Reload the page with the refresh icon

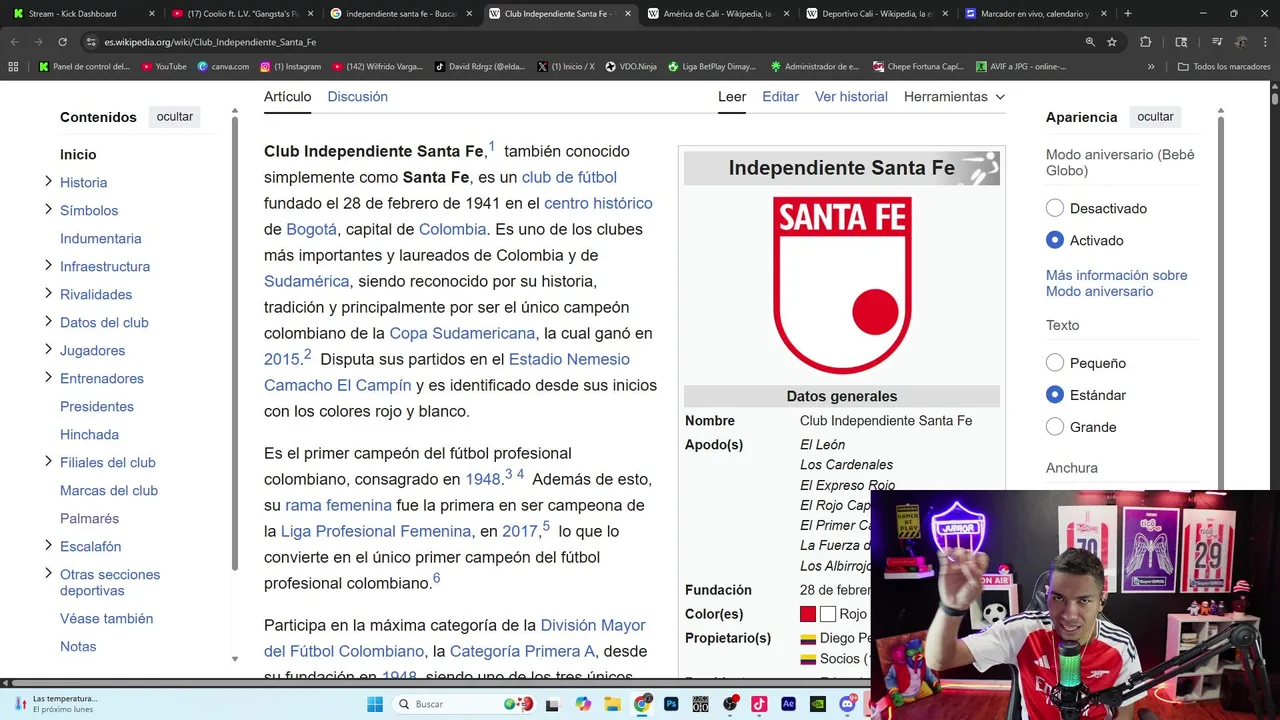coord(62,42)
